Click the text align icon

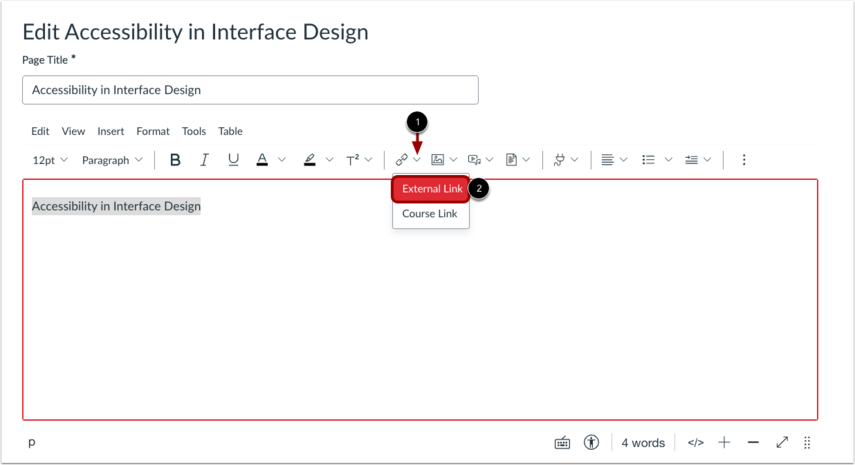pos(607,160)
